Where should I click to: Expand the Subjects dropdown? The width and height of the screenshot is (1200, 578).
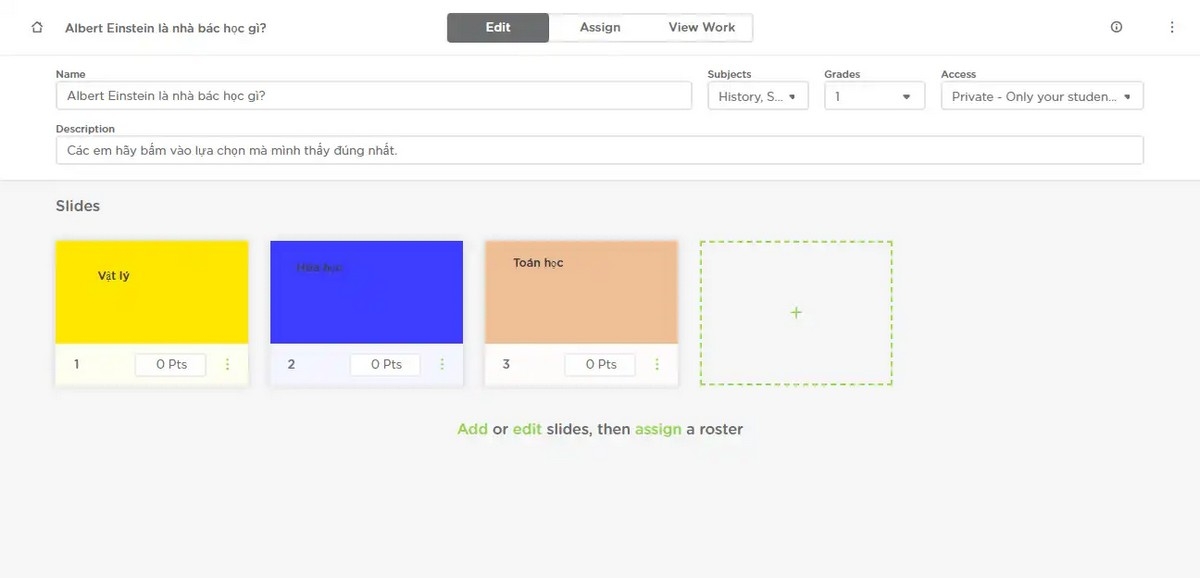(x=758, y=96)
